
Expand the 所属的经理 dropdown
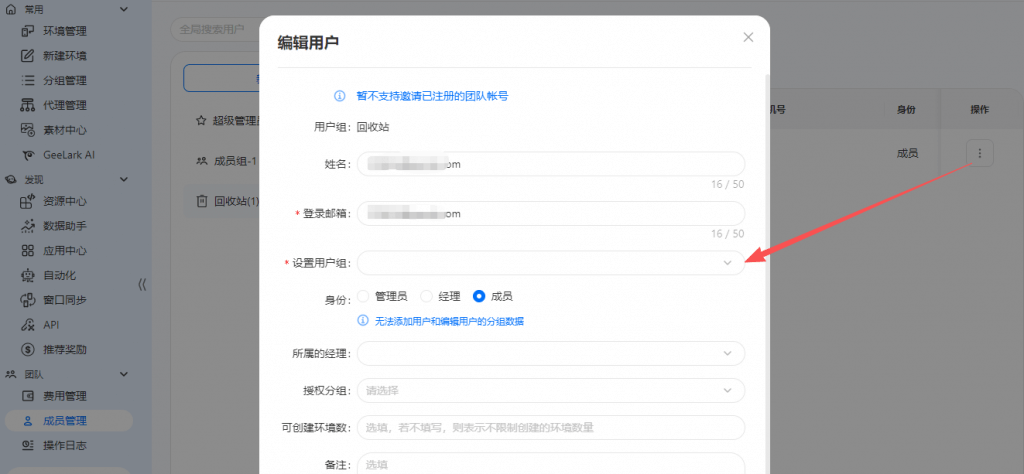[x=550, y=353]
